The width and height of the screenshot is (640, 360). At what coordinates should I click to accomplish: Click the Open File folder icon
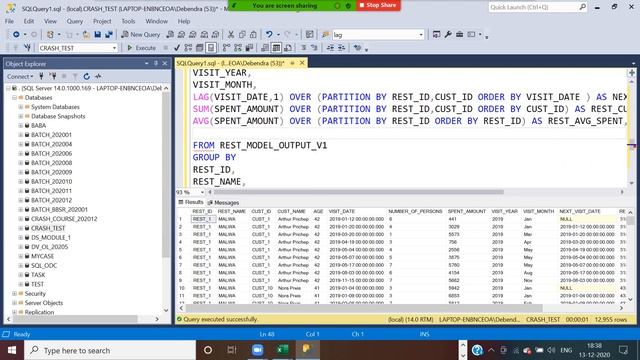86,35
